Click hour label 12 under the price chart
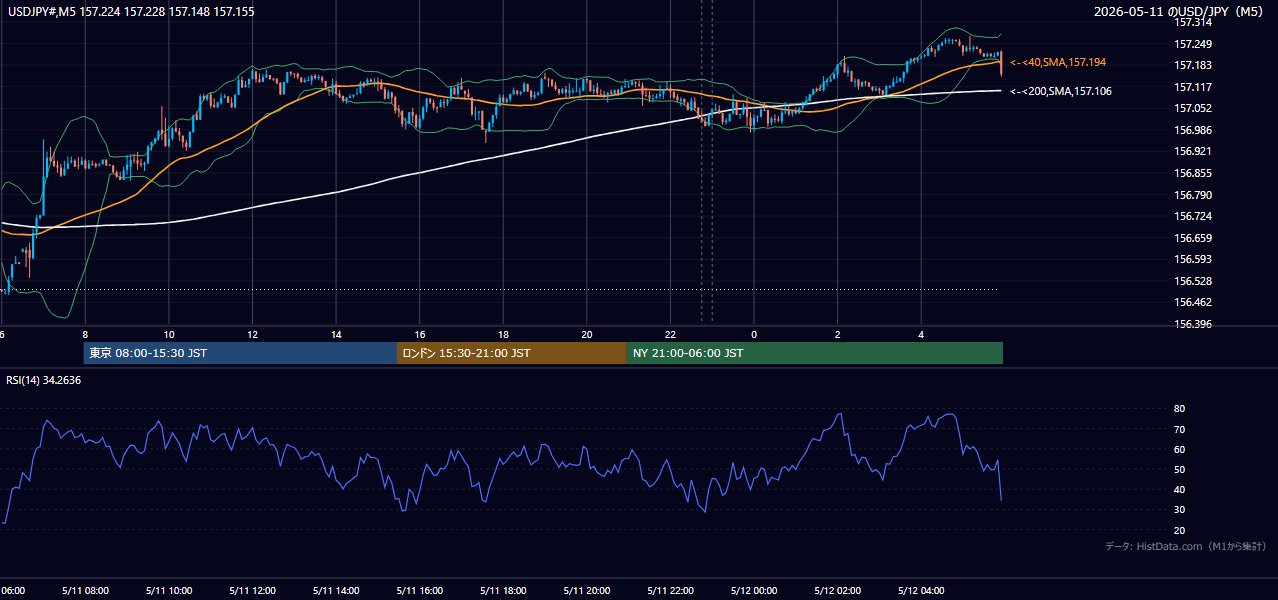1278x600 pixels. coord(252,334)
